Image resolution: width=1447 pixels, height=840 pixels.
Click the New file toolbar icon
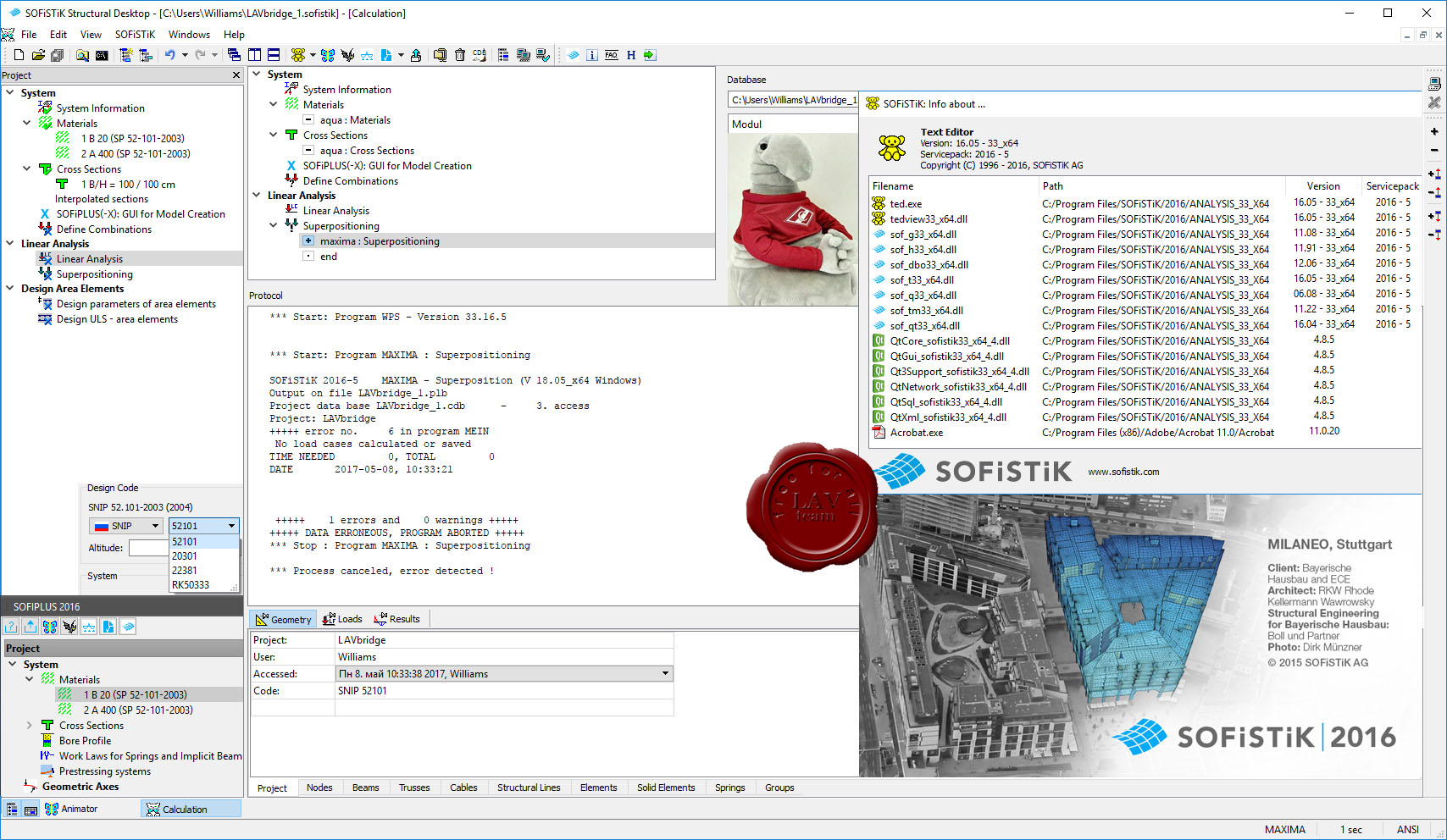19,55
